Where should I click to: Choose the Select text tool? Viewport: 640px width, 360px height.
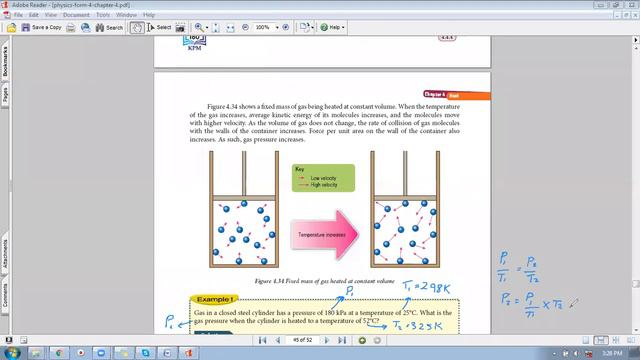tap(159, 27)
